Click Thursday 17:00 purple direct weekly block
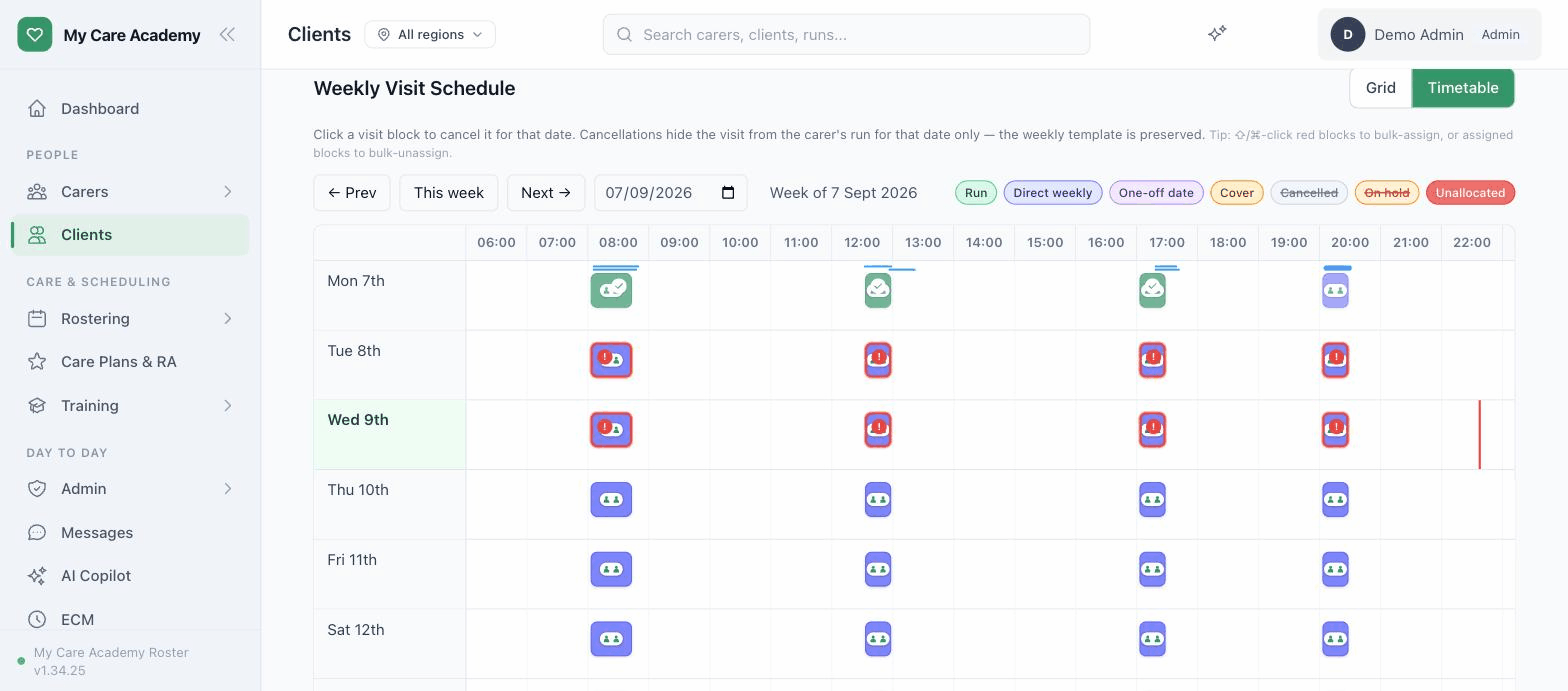This screenshot has width=1568, height=691. [1152, 499]
